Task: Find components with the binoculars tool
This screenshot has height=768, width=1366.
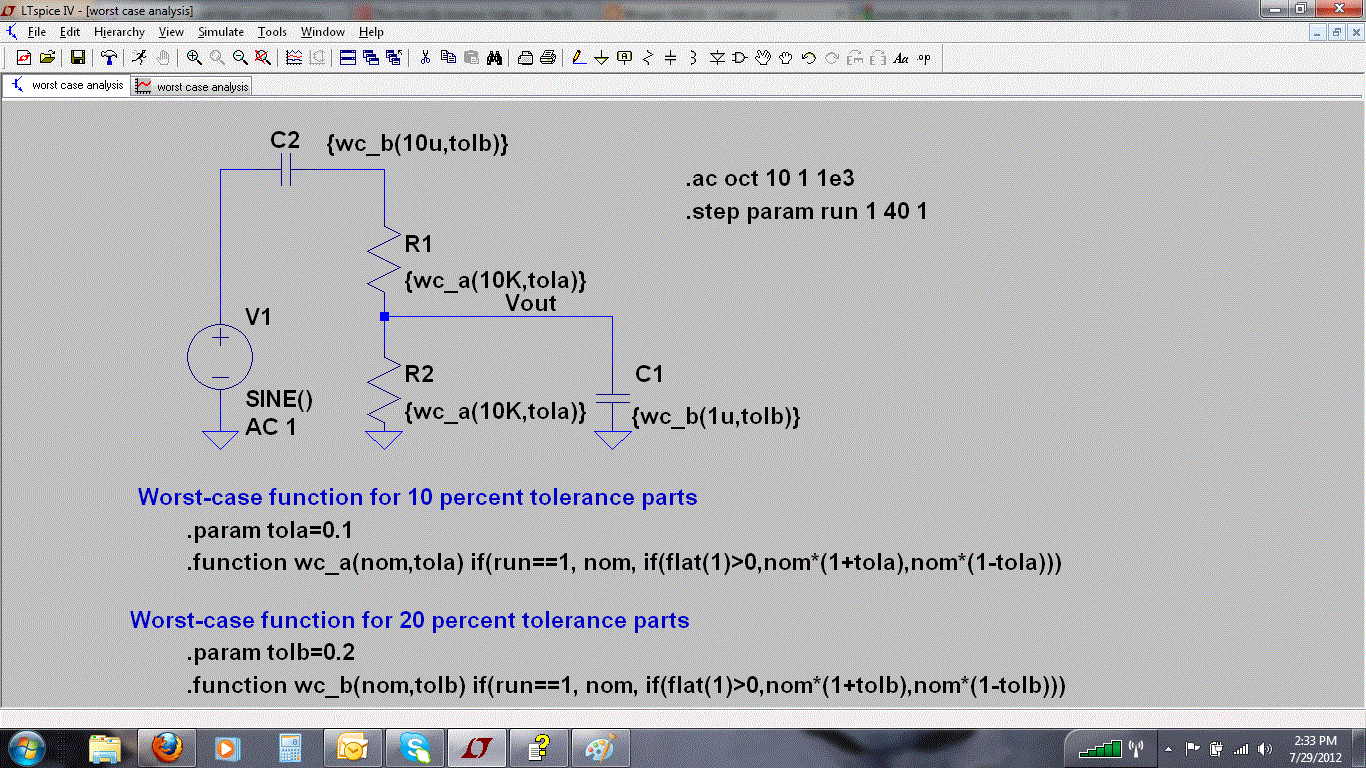Action: (494, 57)
